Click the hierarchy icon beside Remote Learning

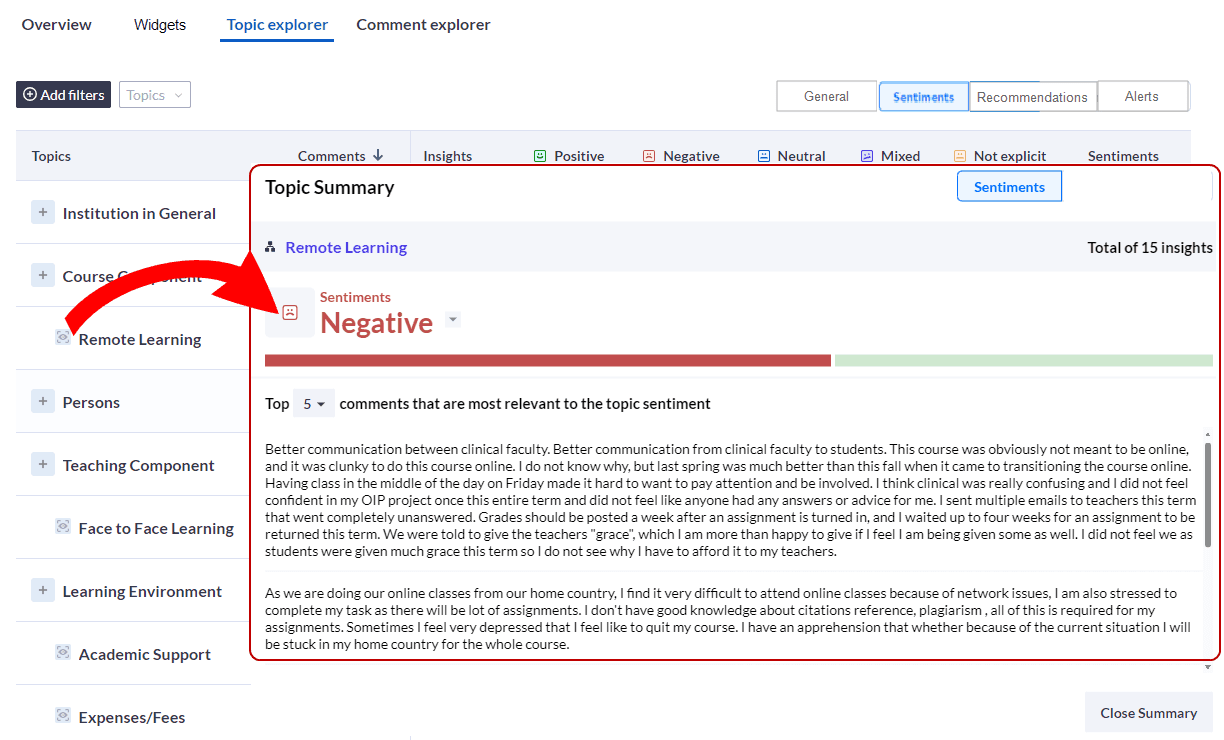click(271, 247)
